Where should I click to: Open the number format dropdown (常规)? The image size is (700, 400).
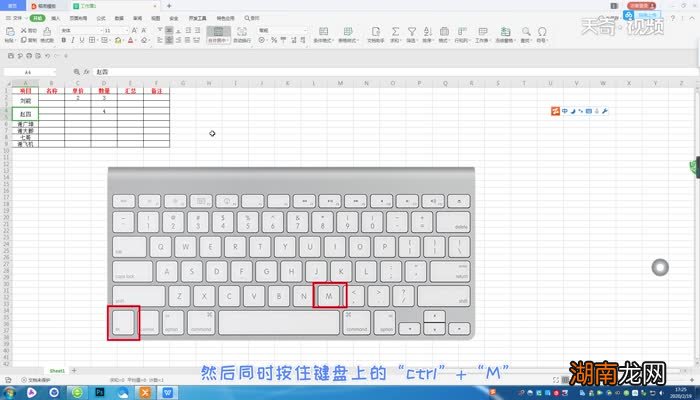coord(305,30)
